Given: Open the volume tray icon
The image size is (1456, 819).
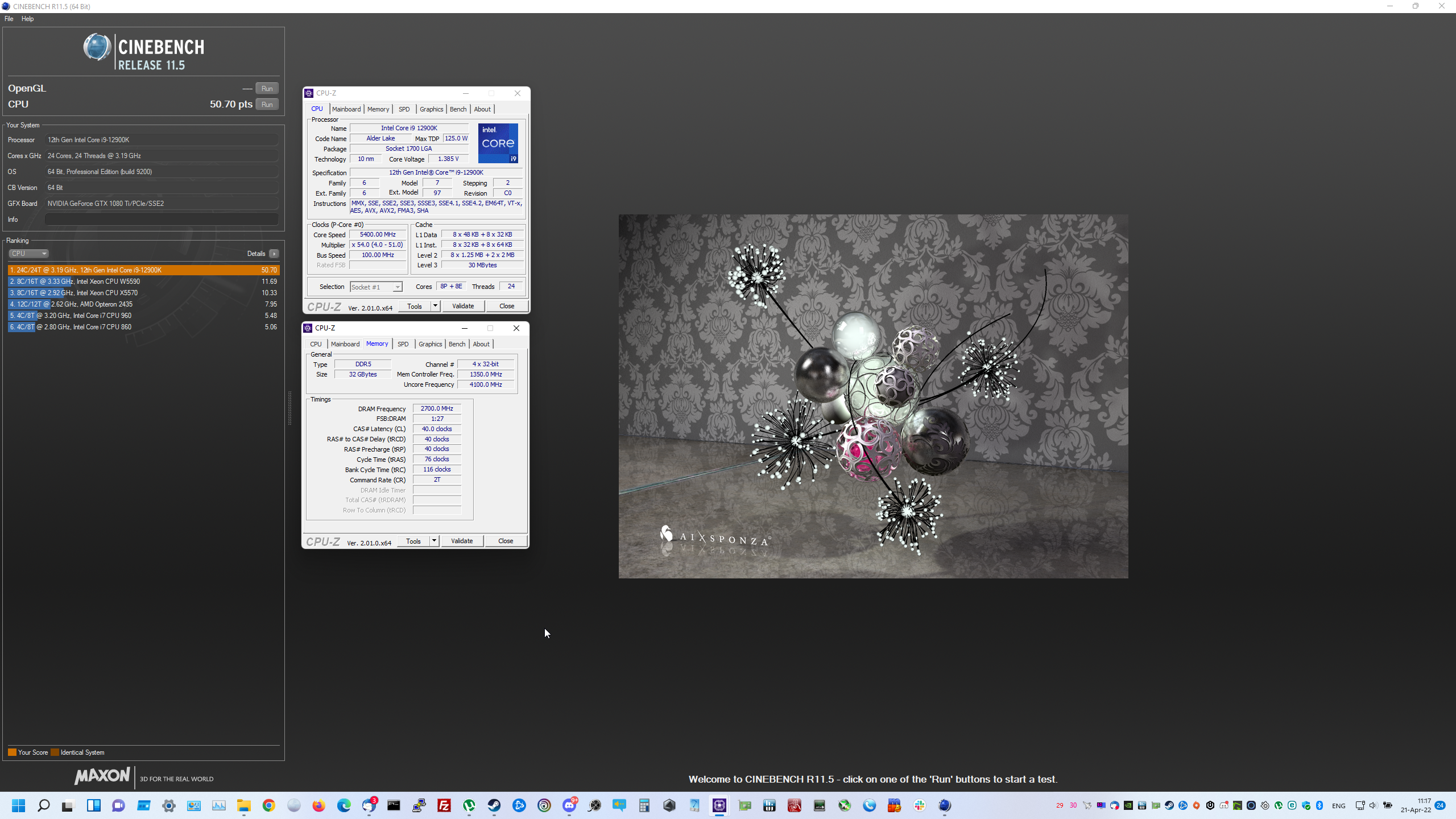Looking at the screenshot, I should (x=1373, y=805).
